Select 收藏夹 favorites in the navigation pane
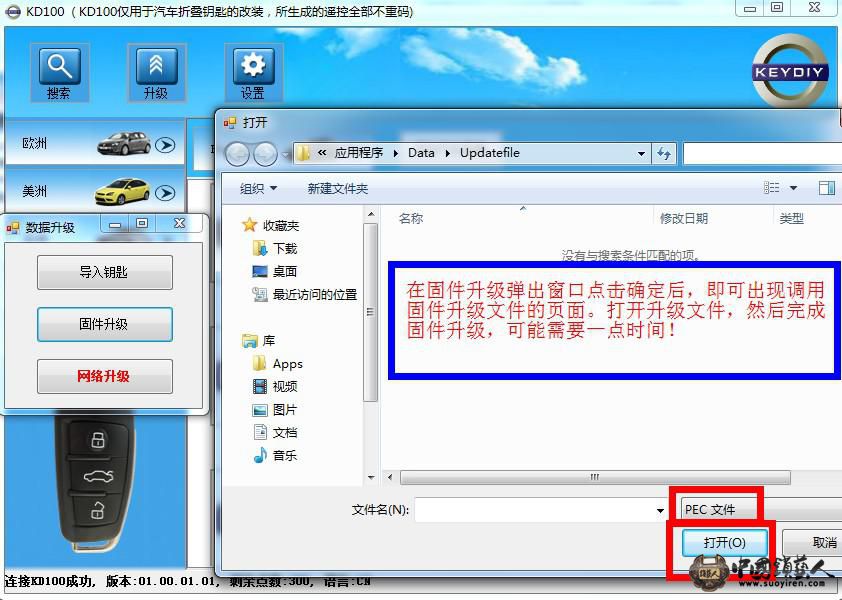 pyautogui.click(x=270, y=226)
